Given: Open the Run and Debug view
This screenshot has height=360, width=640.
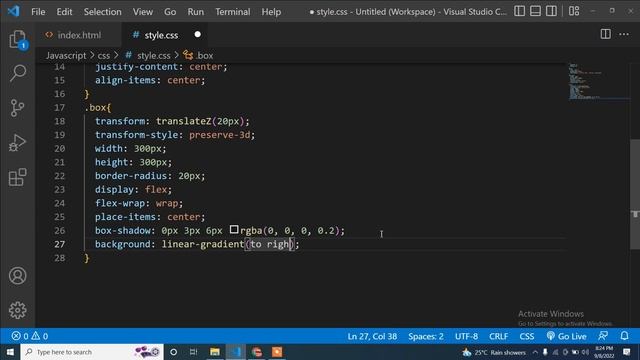Looking at the screenshot, I should (18, 143).
